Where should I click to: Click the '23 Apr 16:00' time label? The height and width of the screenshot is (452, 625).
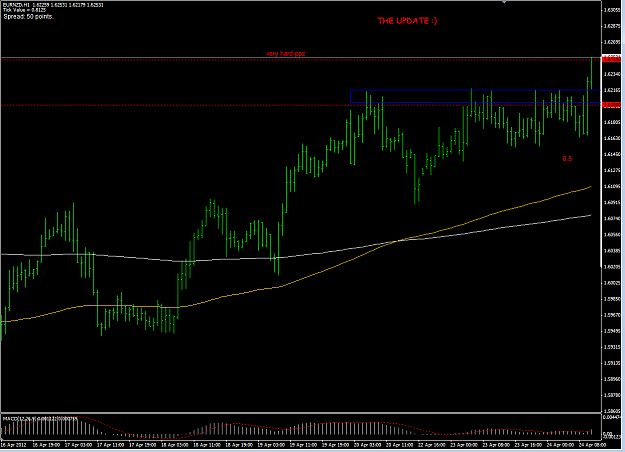[x=528, y=445]
